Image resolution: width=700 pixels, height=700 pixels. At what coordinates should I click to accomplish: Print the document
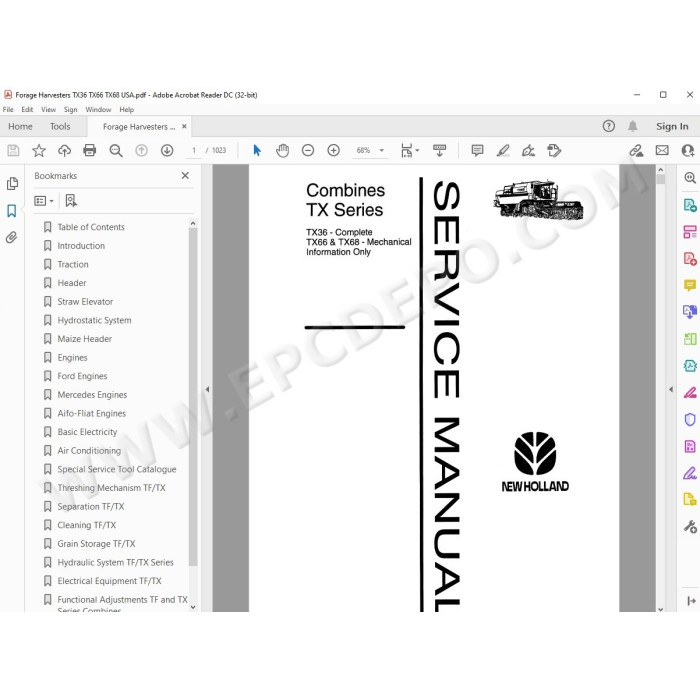[90, 150]
